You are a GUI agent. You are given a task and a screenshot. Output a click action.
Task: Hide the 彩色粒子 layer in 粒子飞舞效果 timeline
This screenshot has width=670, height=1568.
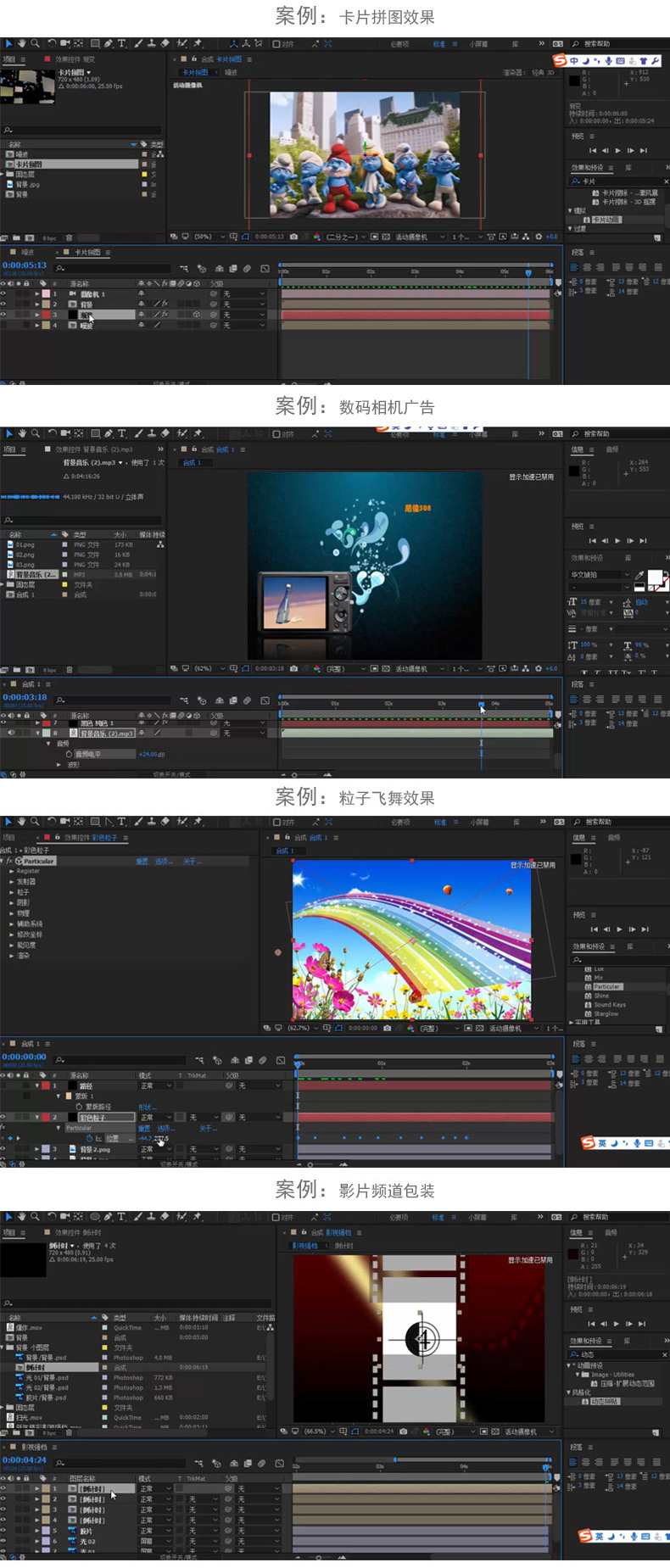3,1117
